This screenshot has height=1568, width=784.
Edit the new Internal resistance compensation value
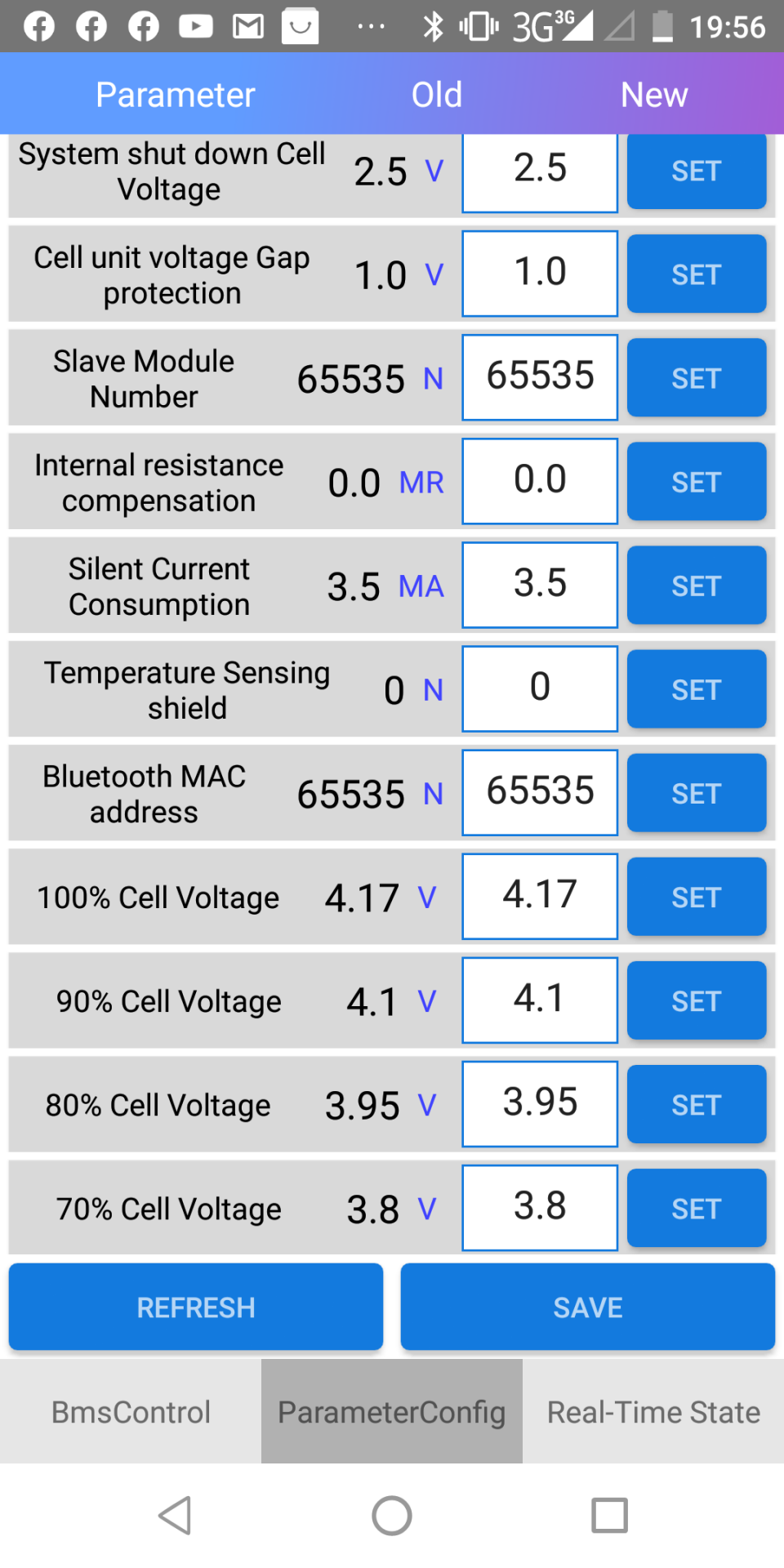tap(540, 481)
